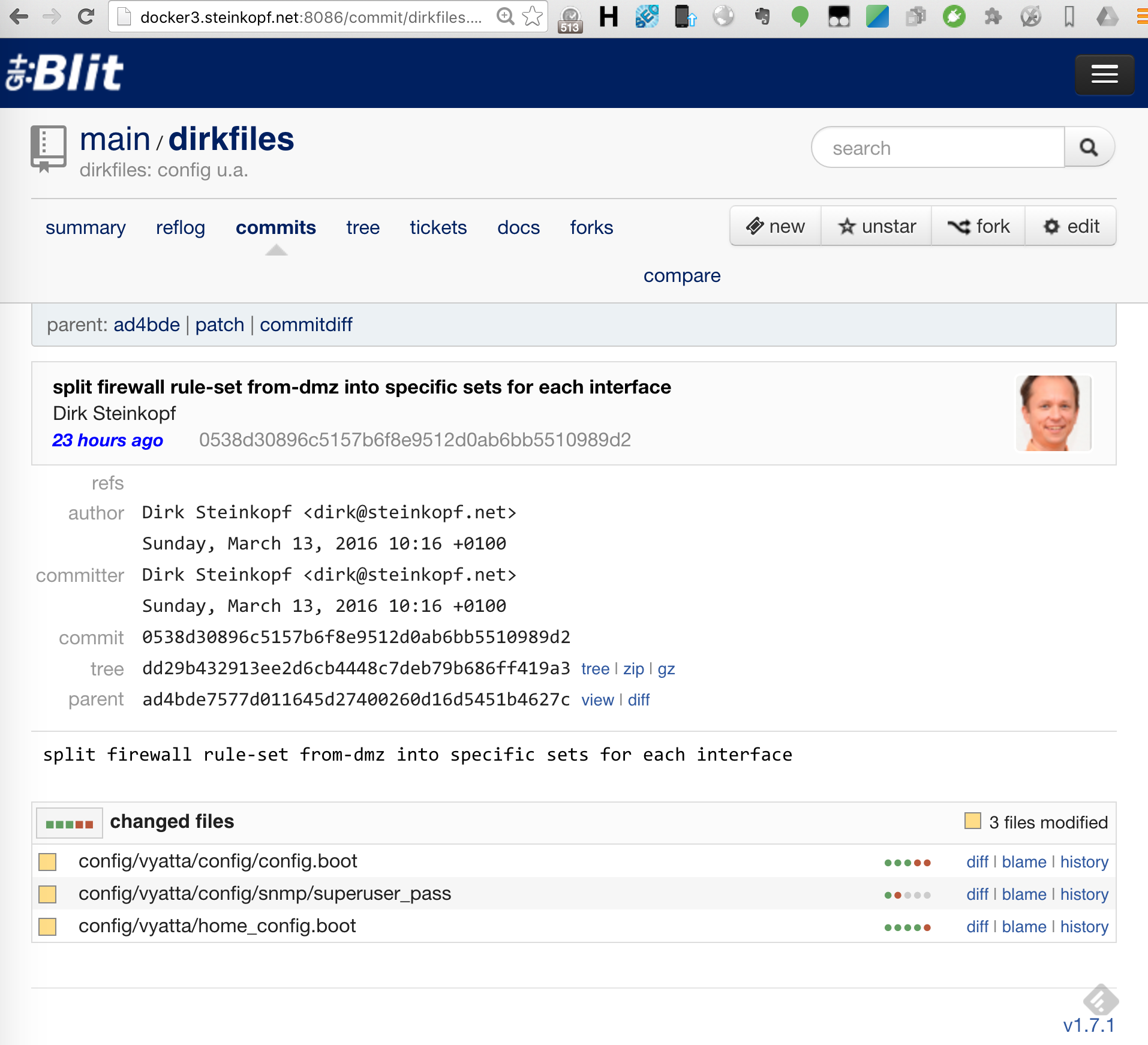
Task: Click the browser back arrow
Action: pyautogui.click(x=19, y=17)
